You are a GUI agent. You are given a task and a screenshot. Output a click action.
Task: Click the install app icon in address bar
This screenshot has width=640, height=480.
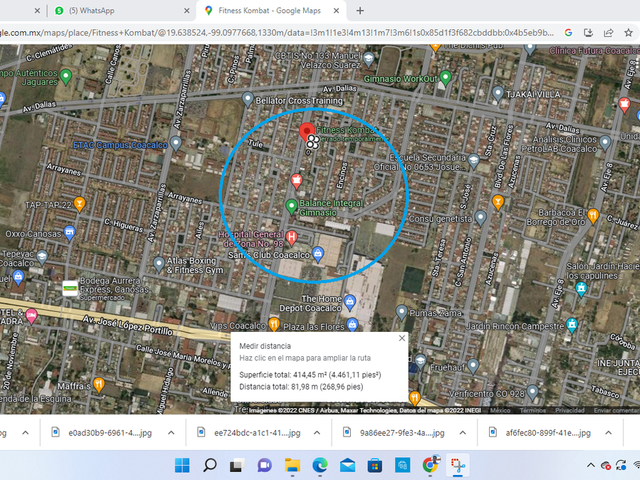[x=588, y=33]
